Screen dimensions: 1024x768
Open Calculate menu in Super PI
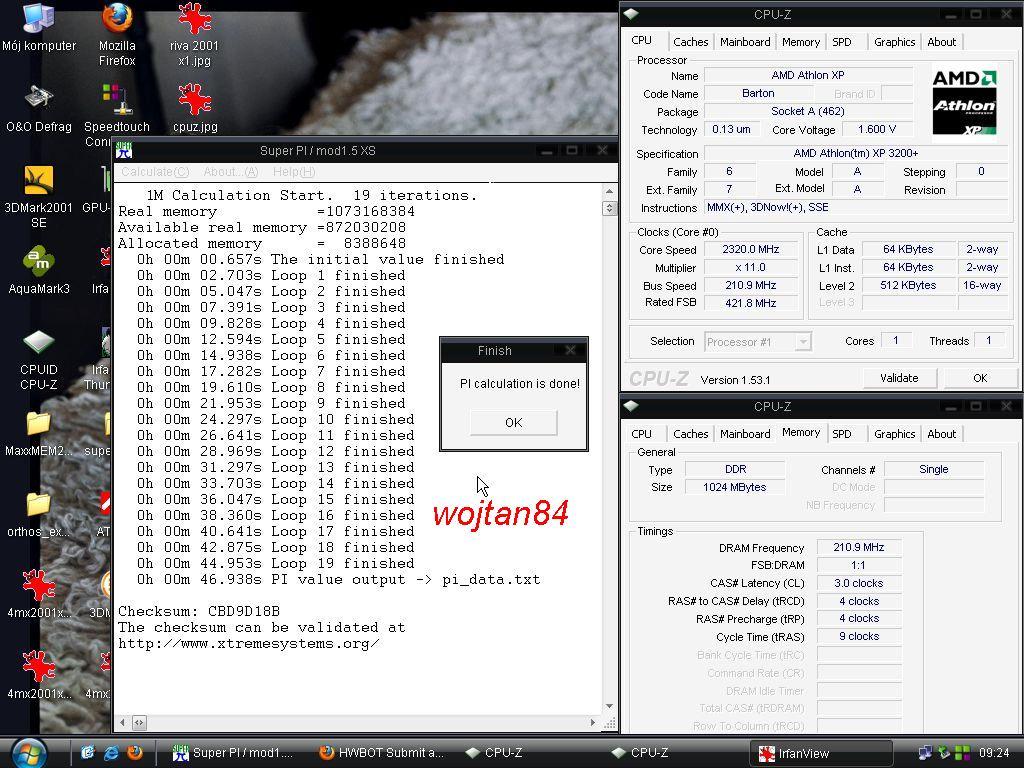click(155, 172)
